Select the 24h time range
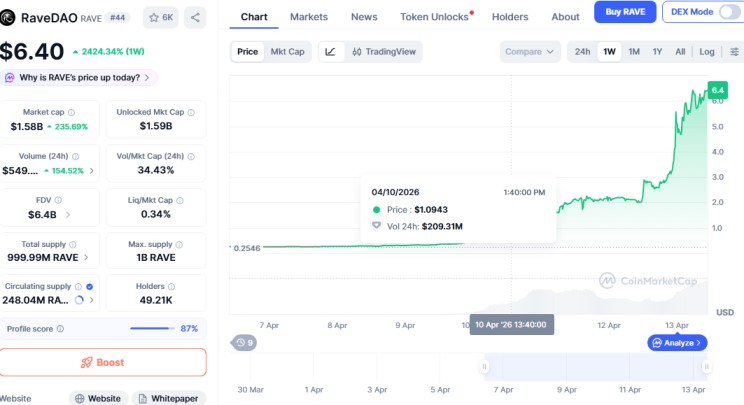The image size is (744, 405). pyautogui.click(x=582, y=52)
